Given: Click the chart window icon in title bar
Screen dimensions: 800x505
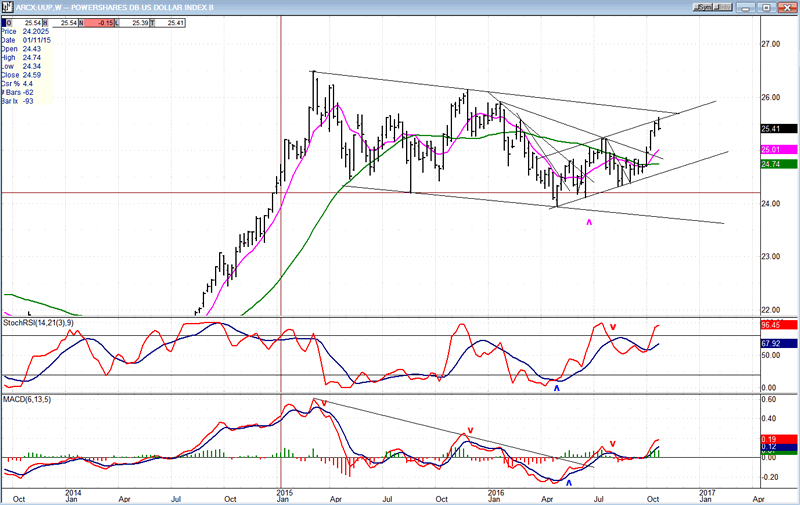Looking at the screenshot, I should coord(7,6).
